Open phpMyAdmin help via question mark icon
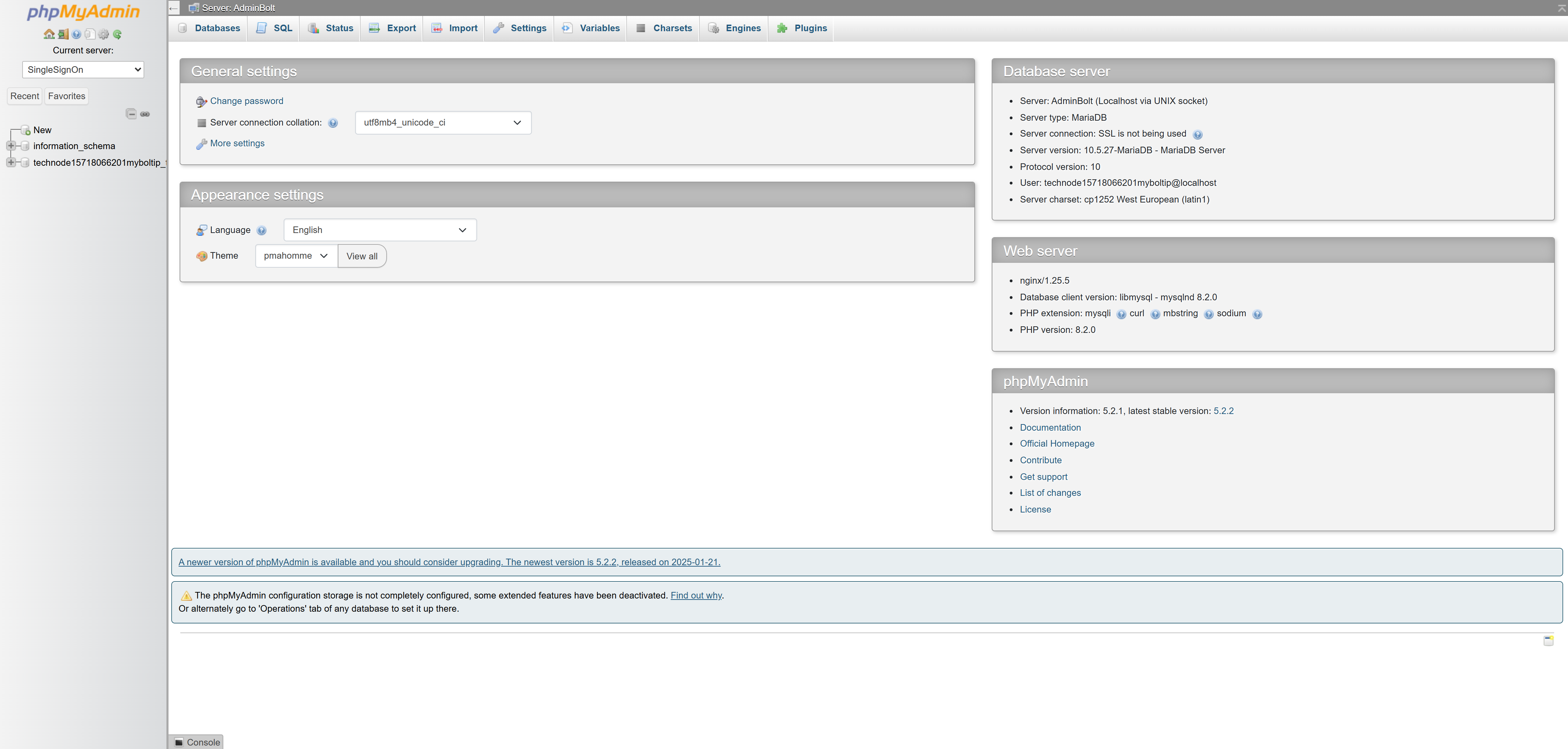 click(76, 35)
